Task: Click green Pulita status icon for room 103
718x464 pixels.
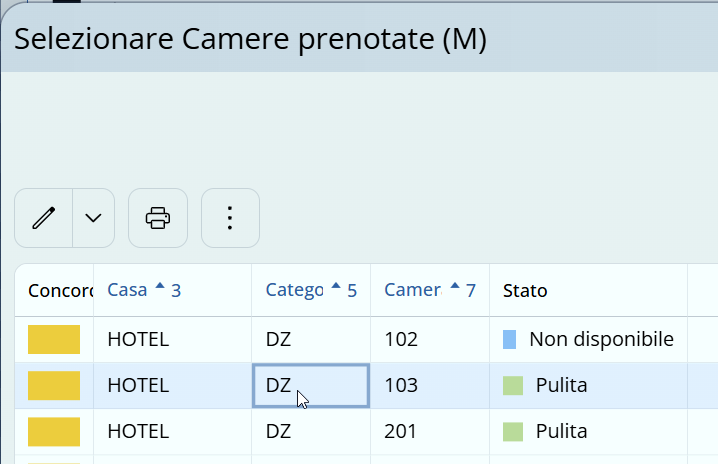Action: point(513,386)
